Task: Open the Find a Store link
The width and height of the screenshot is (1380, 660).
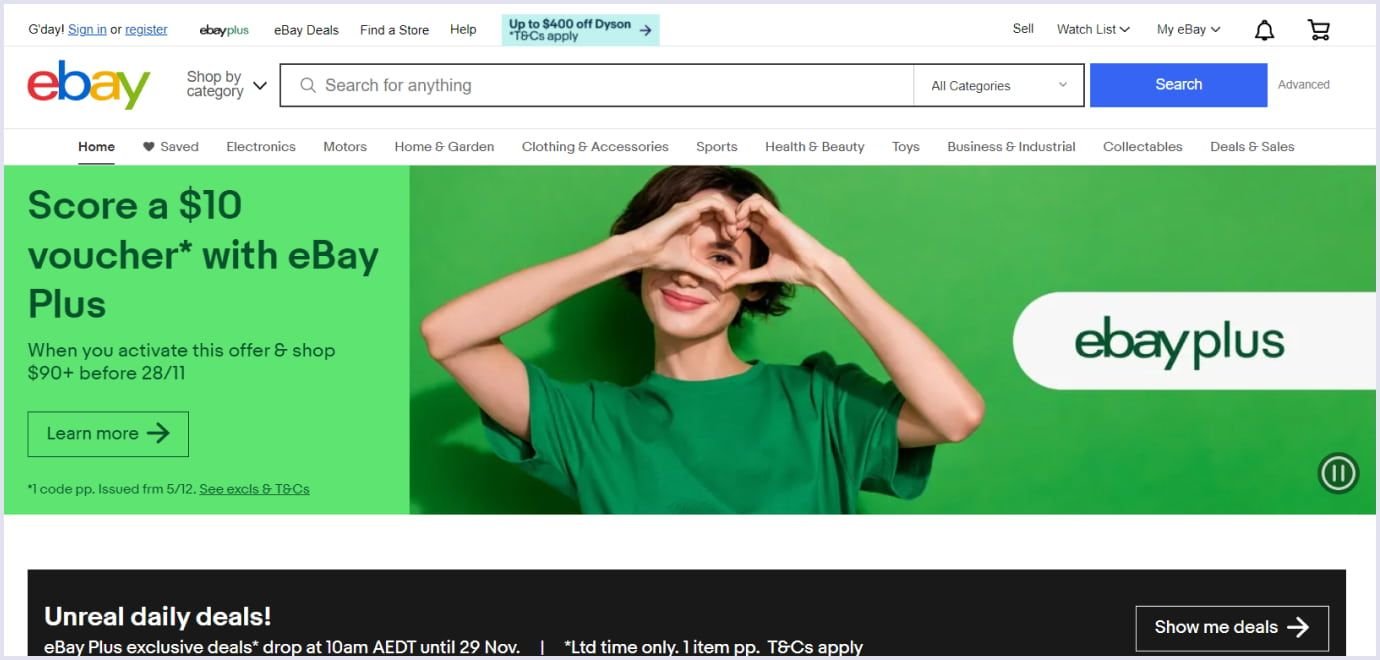Action: tap(394, 29)
